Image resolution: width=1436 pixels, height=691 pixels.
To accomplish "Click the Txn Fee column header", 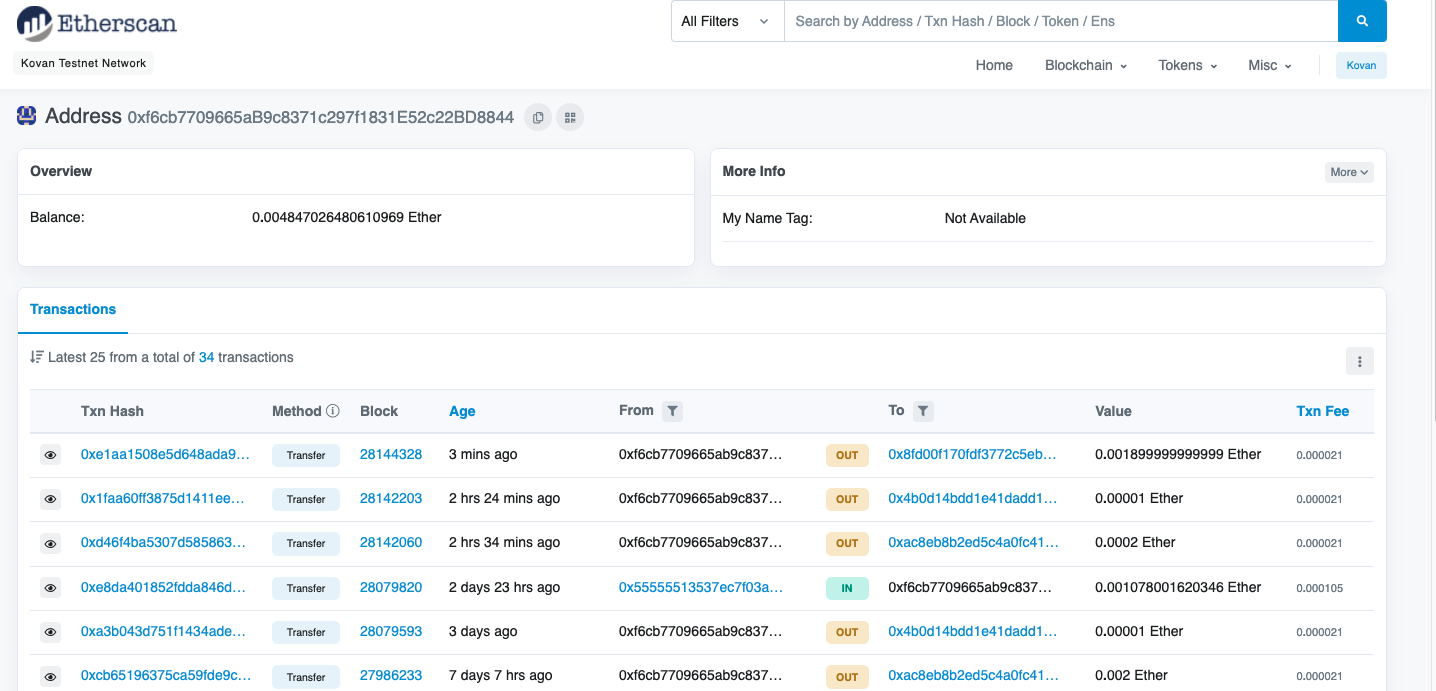I will point(1323,411).
